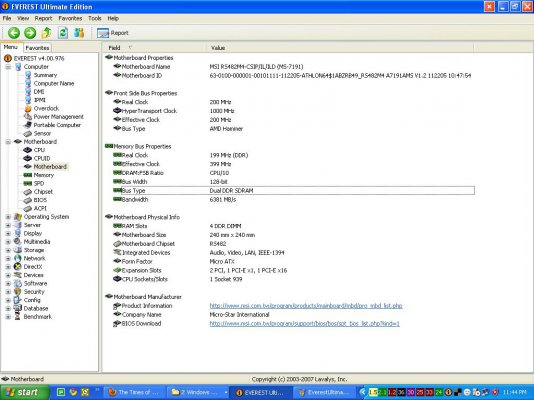Open the Chipset page
This screenshot has height=400, width=534.
(x=43, y=192)
